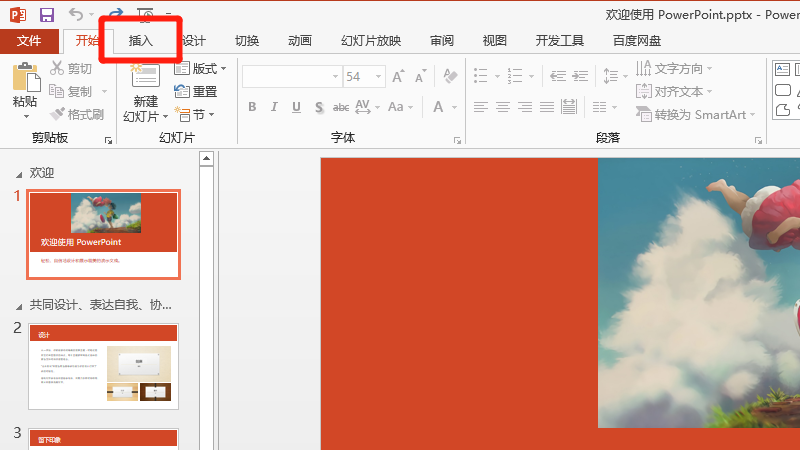Image resolution: width=800 pixels, height=450 pixels.
Task: Open the Layout (版式) dropdown
Action: coord(201,69)
